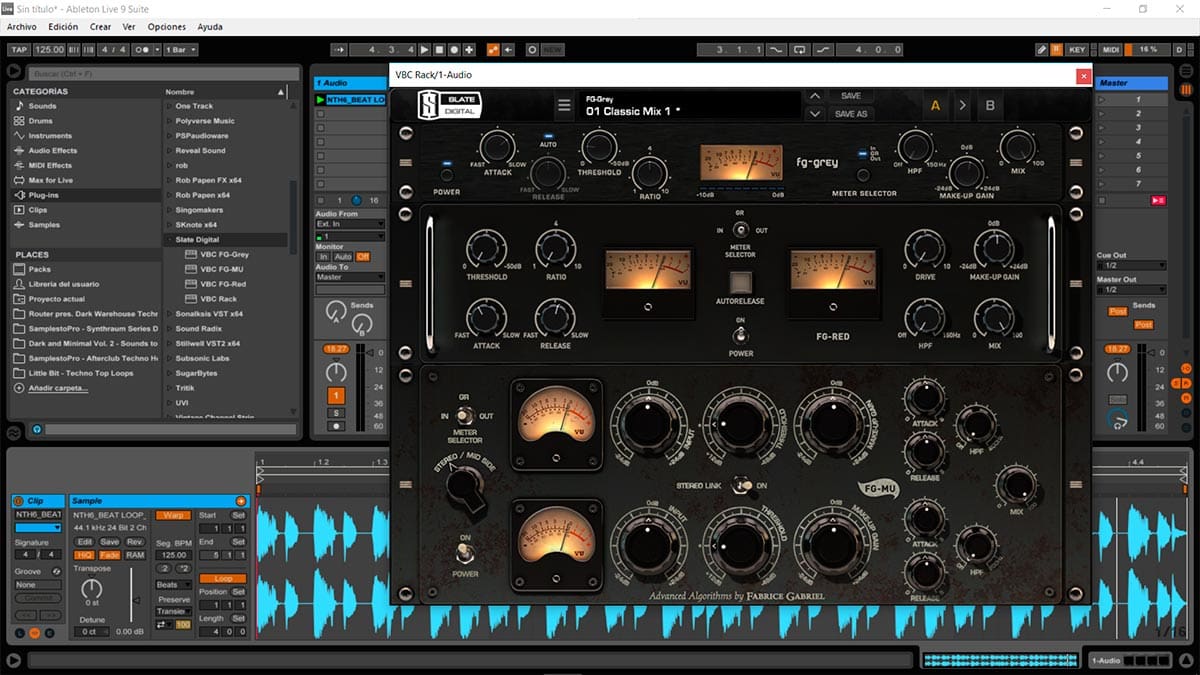
Task: Open the Crear menu
Action: (x=100, y=27)
